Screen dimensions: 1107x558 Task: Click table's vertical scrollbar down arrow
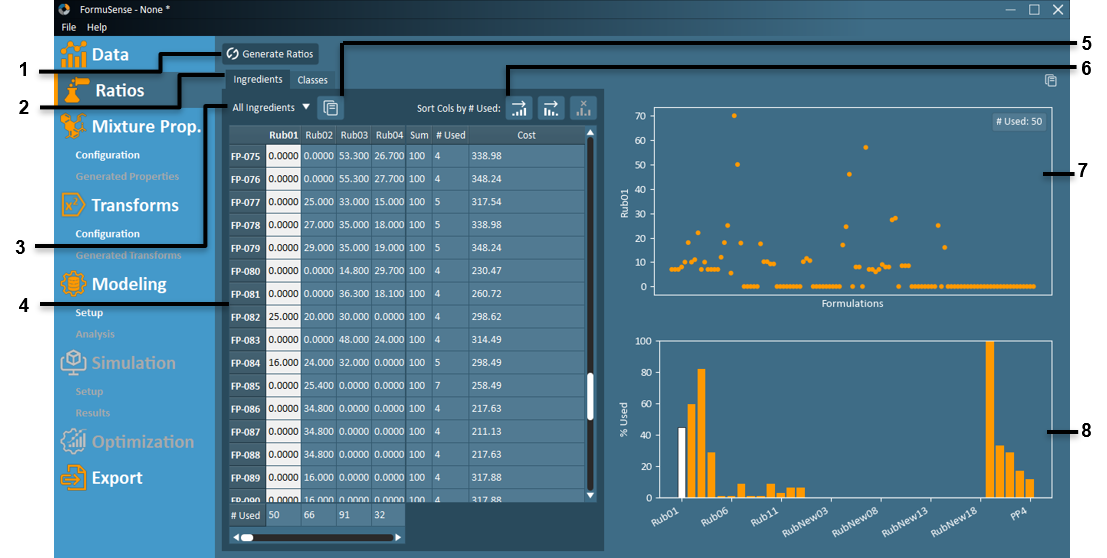pos(590,495)
